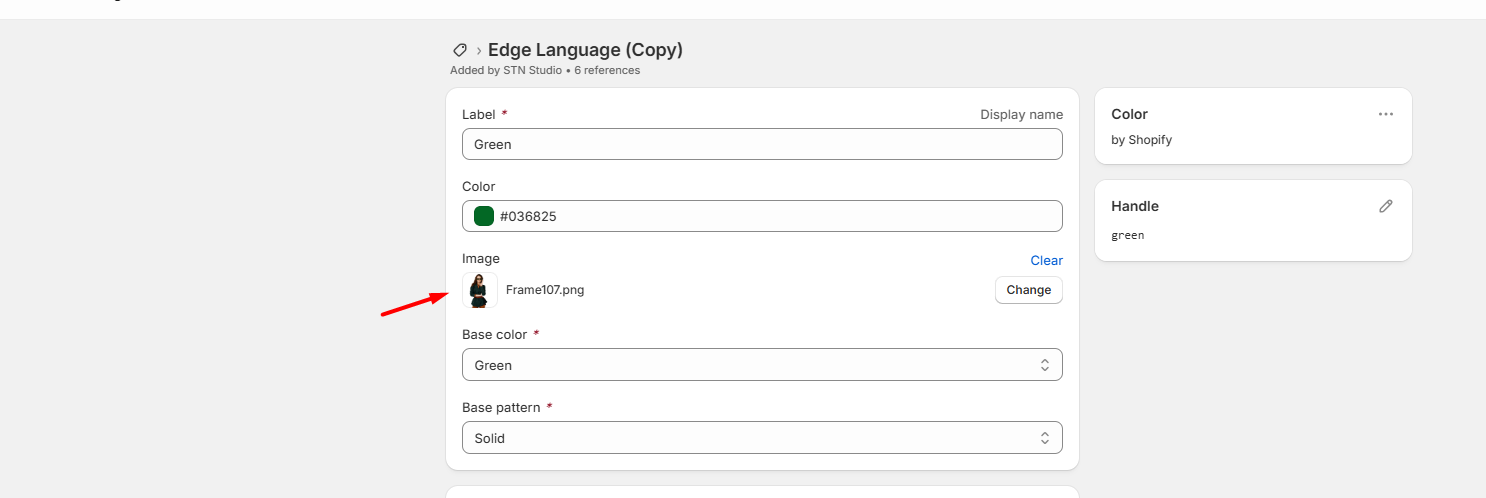Open the green color swatch picker

coord(484,216)
